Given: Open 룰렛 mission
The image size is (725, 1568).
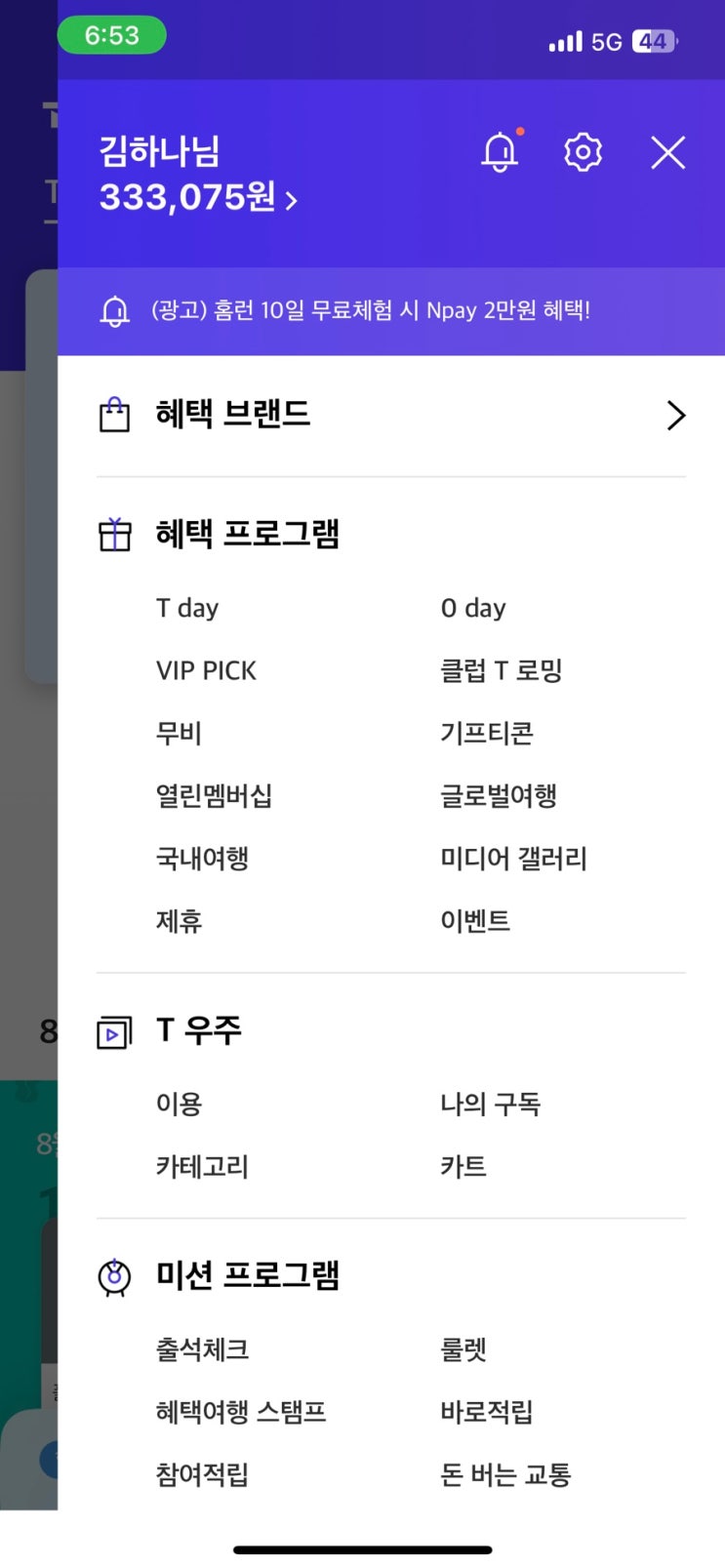Looking at the screenshot, I should click(x=463, y=1349).
